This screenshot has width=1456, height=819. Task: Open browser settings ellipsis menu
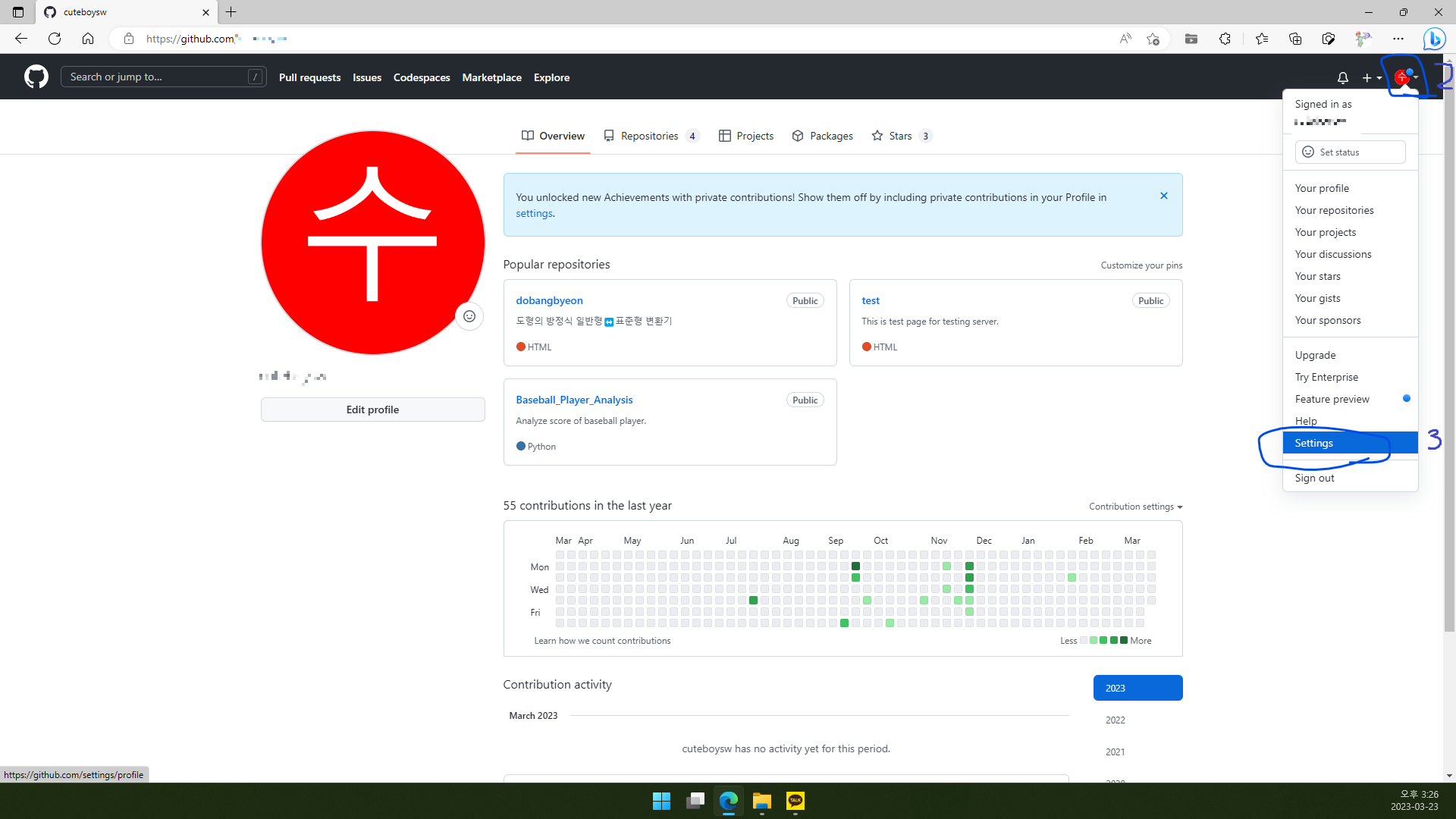(x=1398, y=39)
